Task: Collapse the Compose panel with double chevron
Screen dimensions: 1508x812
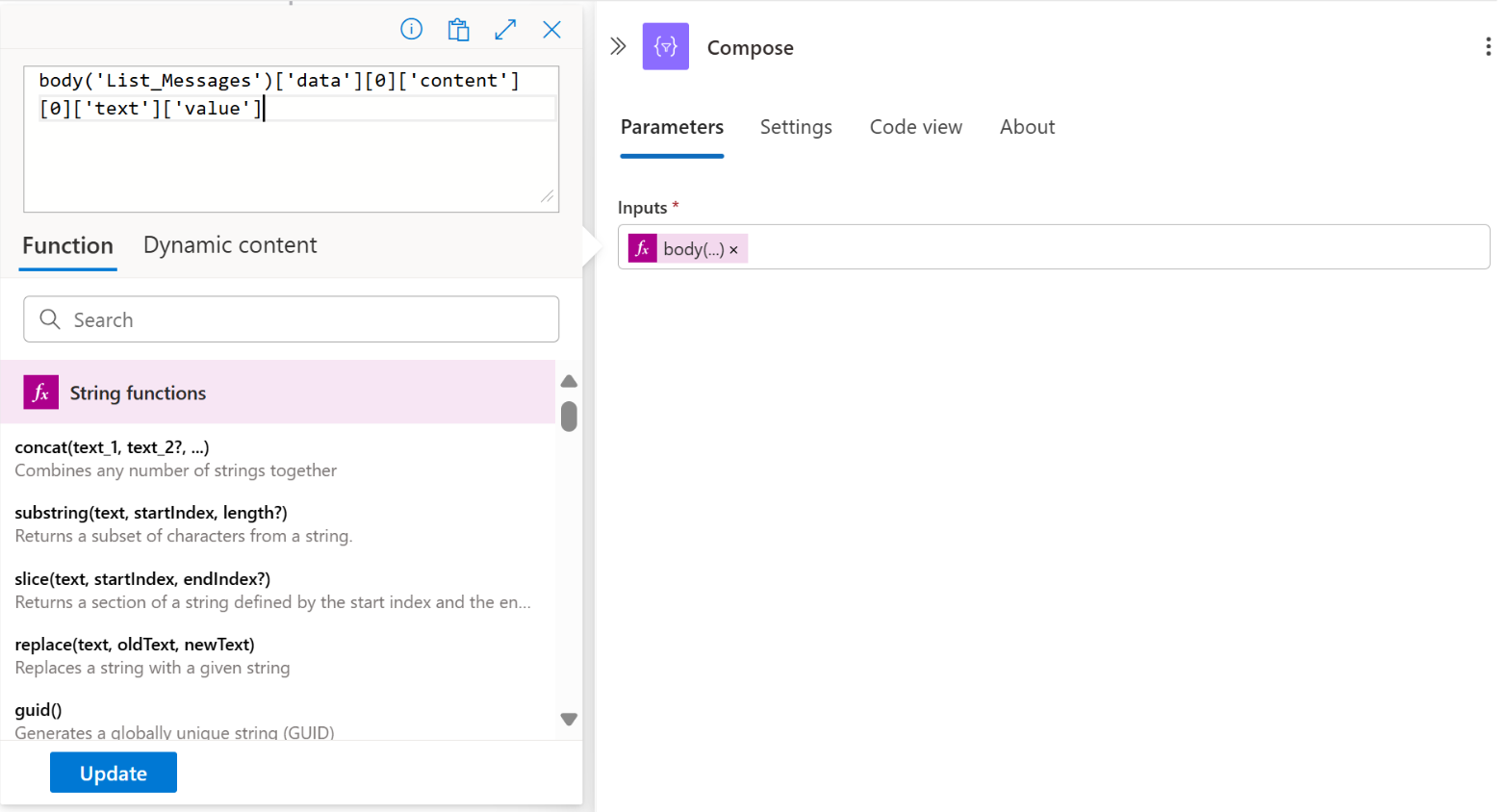Action: pyautogui.click(x=618, y=46)
